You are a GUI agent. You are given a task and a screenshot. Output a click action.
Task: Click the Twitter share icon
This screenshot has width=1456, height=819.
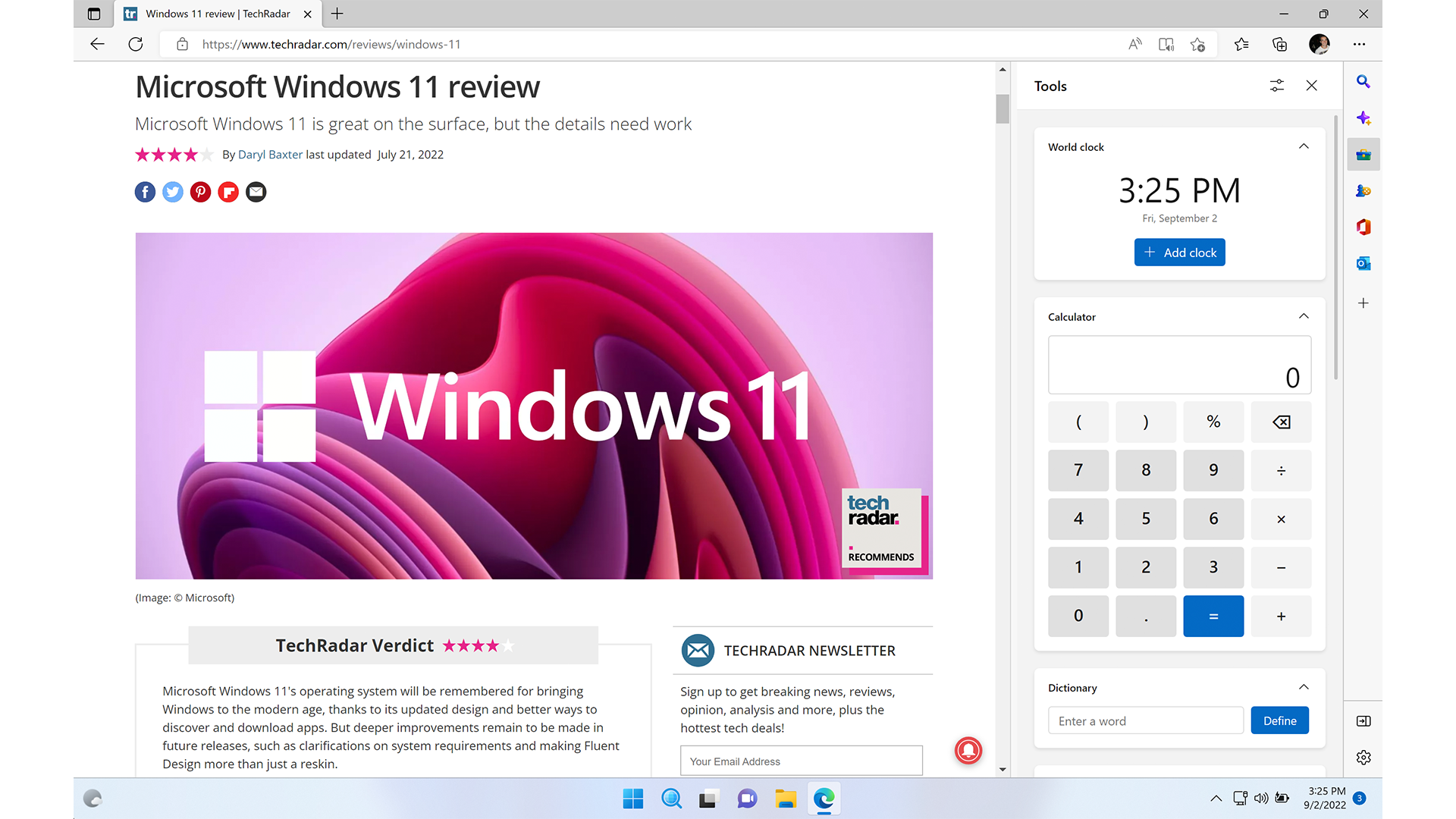tap(172, 192)
